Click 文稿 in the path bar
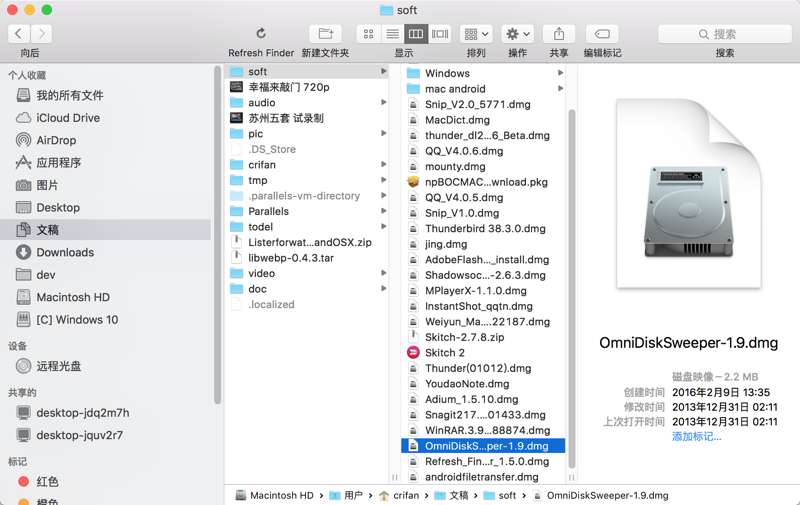Screen dimensions: 800x505 452,495
